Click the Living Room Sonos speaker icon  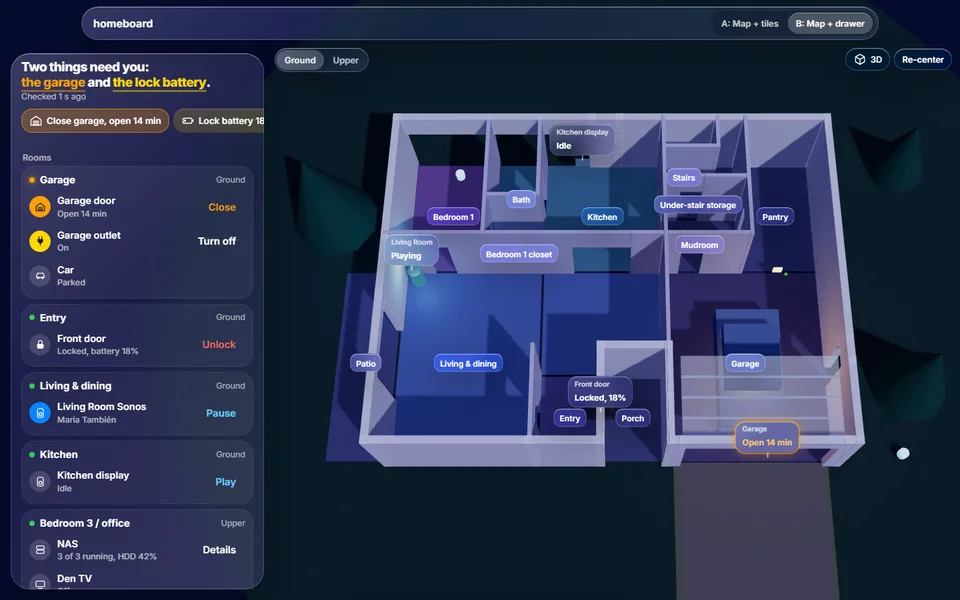point(40,413)
